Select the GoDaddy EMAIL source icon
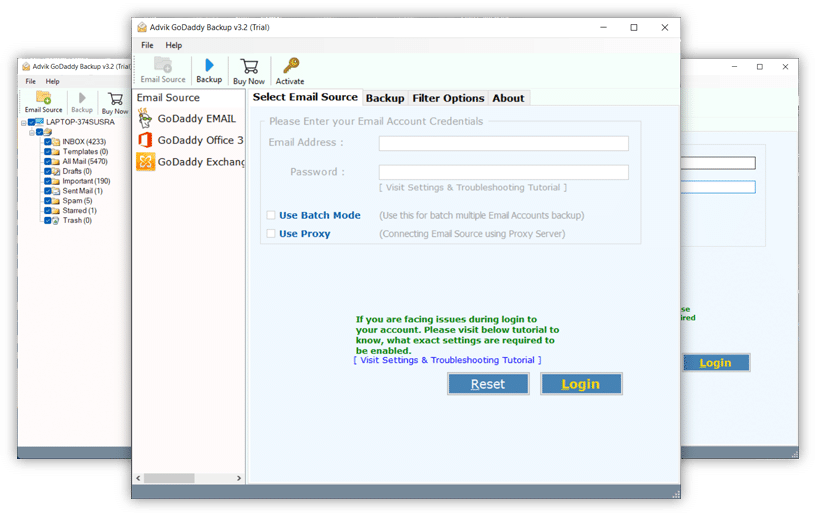Screen dimensions: 815x516 [145, 119]
